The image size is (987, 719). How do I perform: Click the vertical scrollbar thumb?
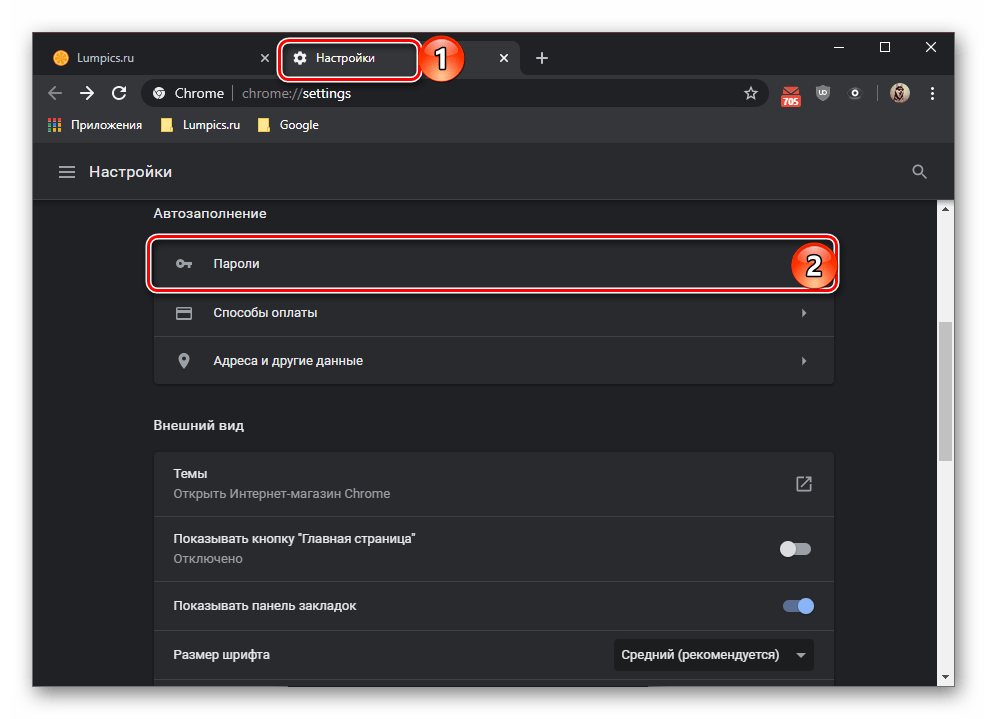pyautogui.click(x=945, y=392)
